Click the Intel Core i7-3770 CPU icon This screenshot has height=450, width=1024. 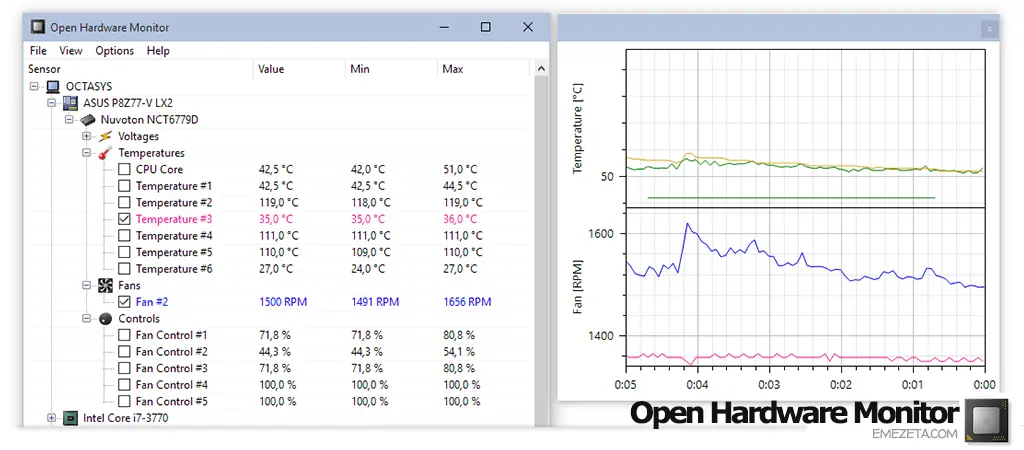71,418
